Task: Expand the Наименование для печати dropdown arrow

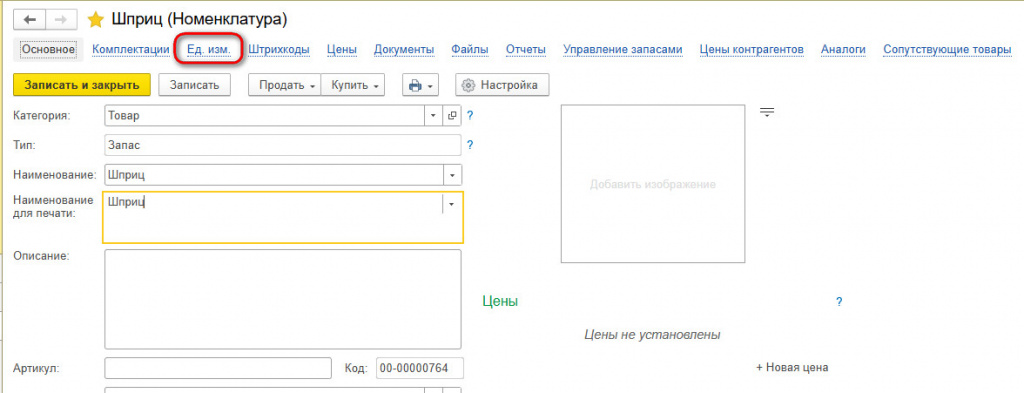Action: pos(452,203)
